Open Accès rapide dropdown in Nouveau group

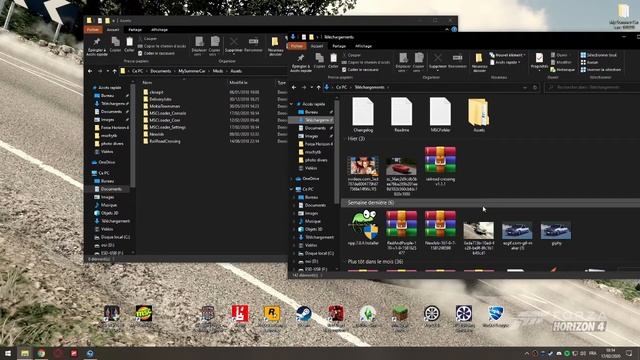click(x=504, y=62)
